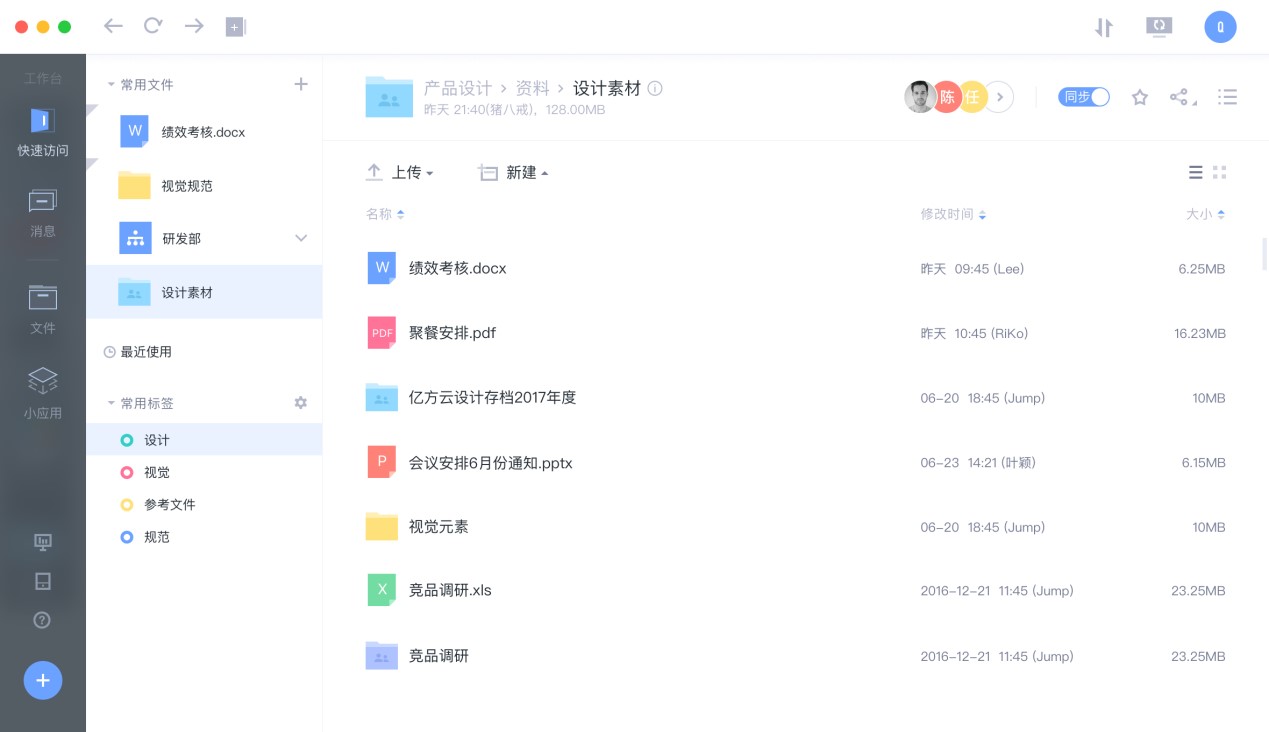Open the help question mark icon
Screen dimensions: 1269x732
point(42,620)
